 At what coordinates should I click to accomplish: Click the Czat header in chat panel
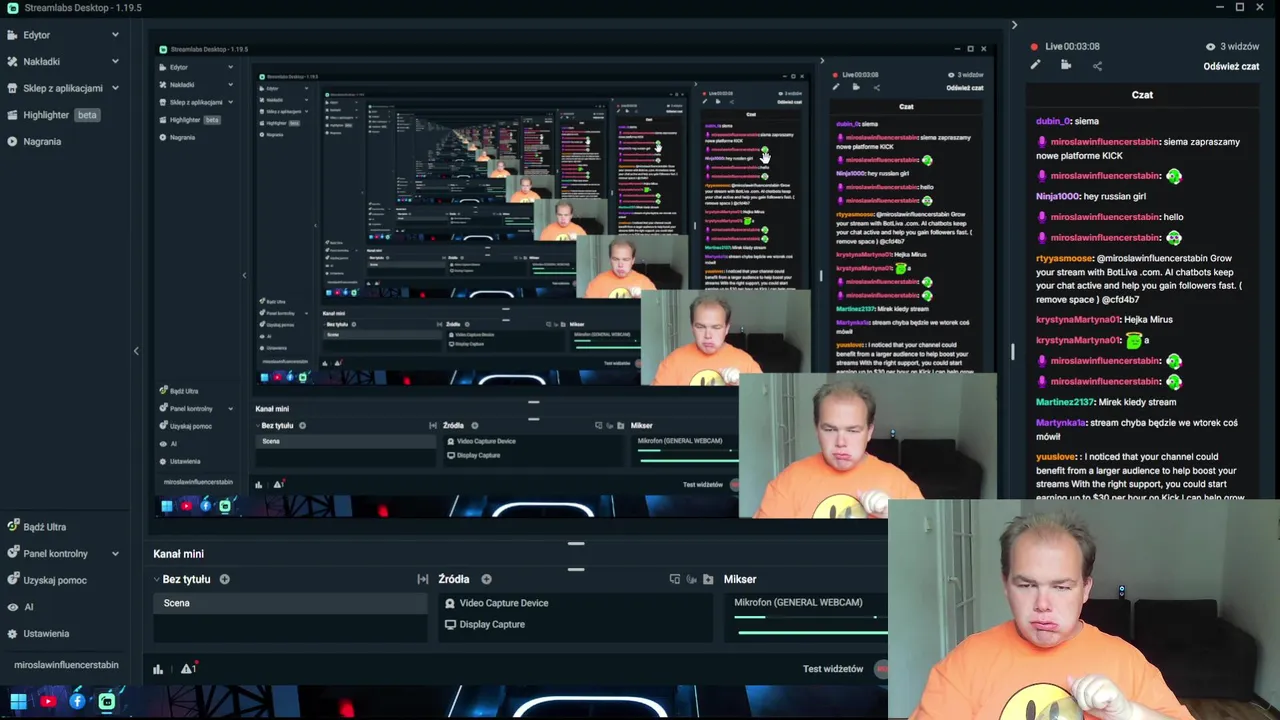tap(1142, 95)
